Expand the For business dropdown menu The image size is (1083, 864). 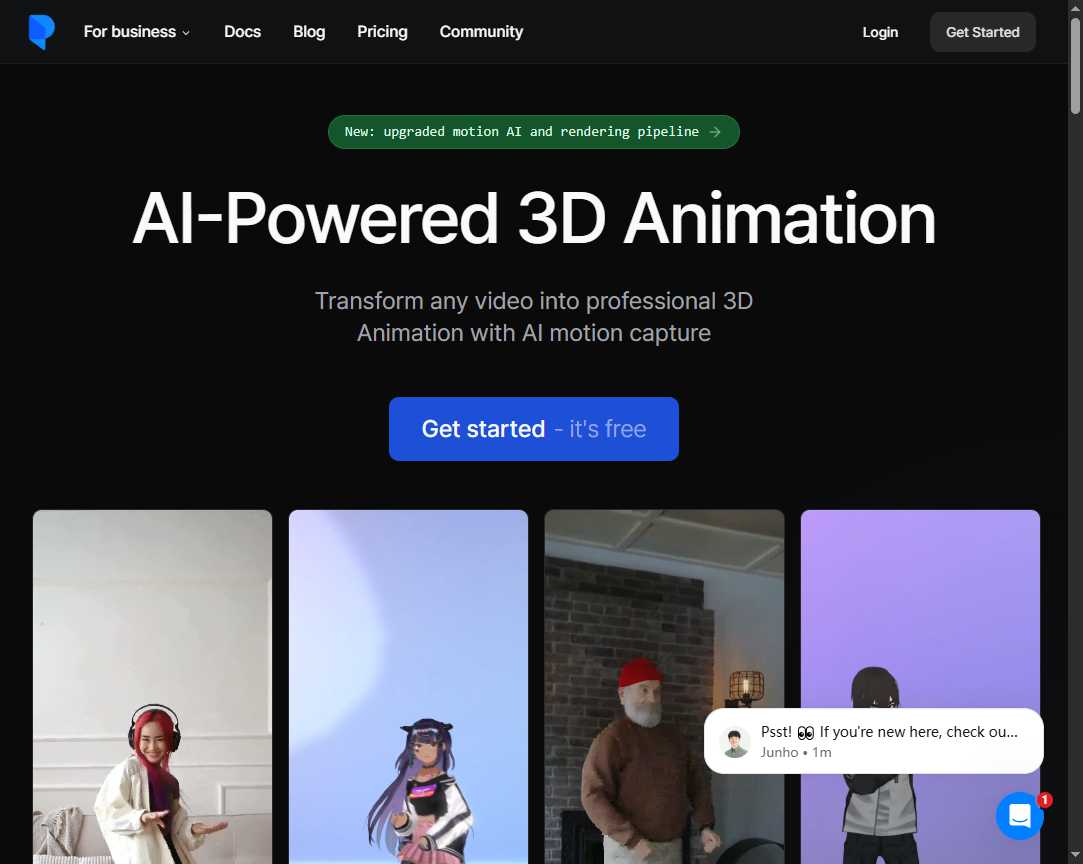136,32
